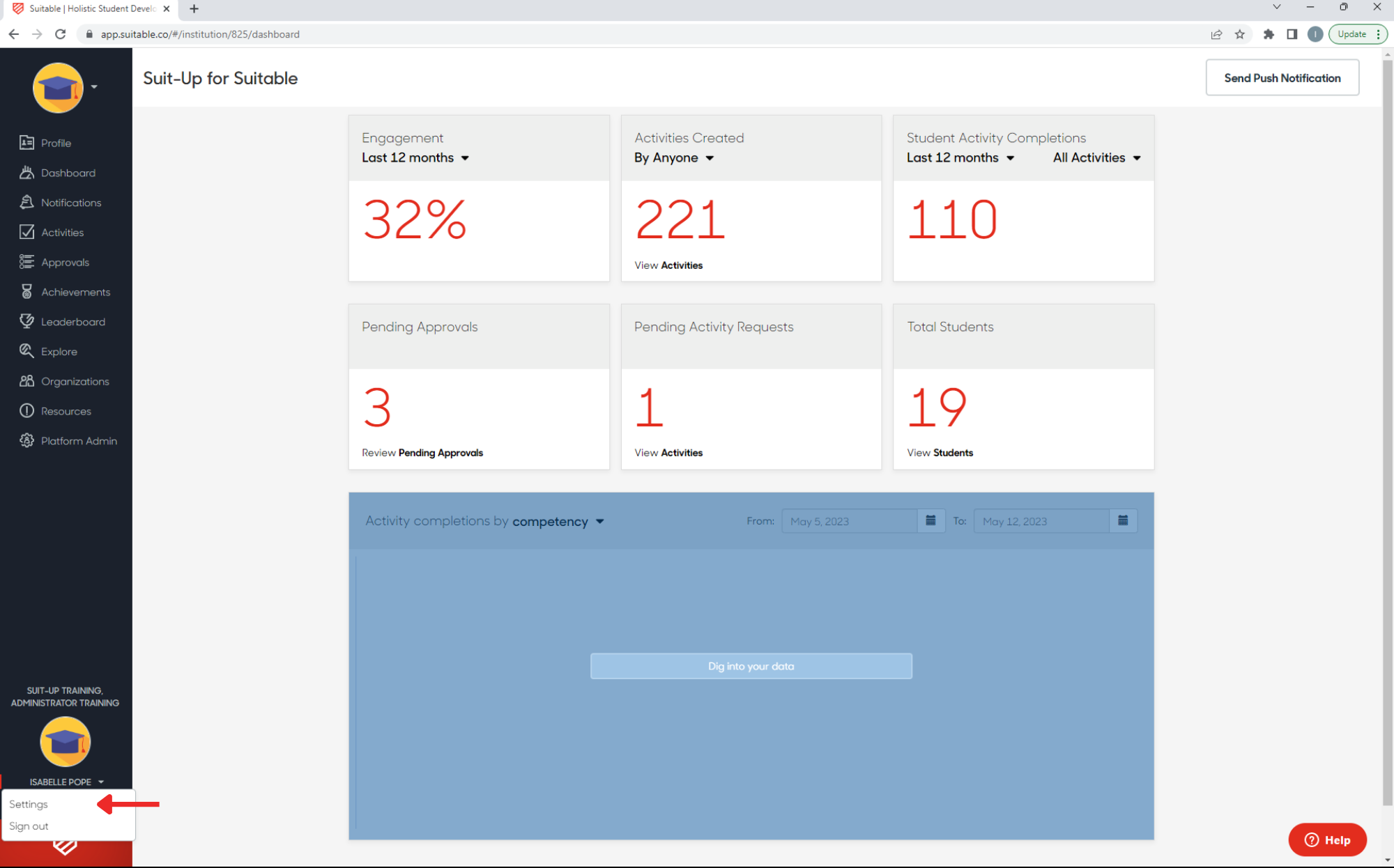Click the share page icon in address bar
Screen dimensions: 1394x868
(1216, 34)
